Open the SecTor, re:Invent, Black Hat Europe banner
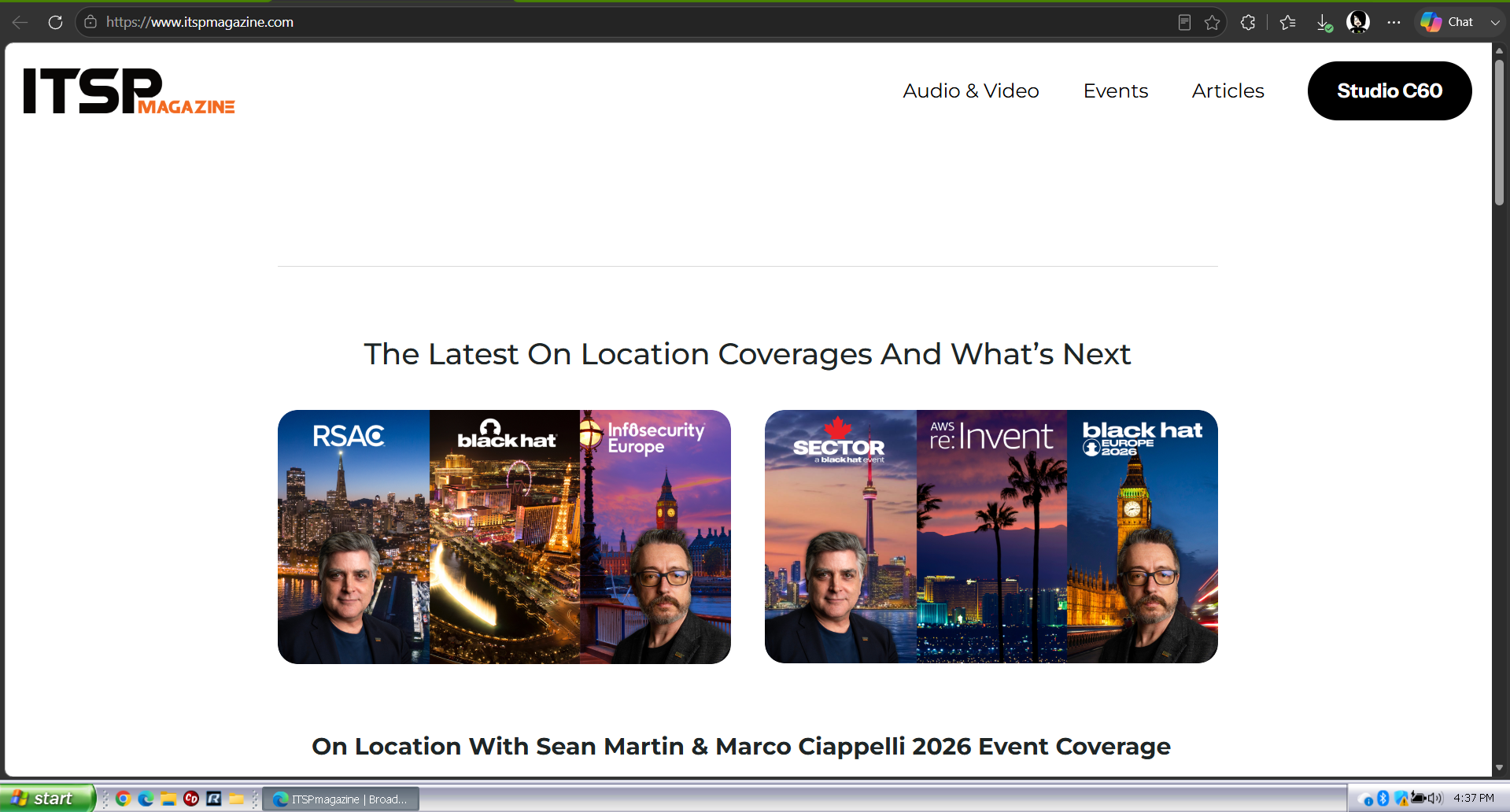 (x=991, y=537)
